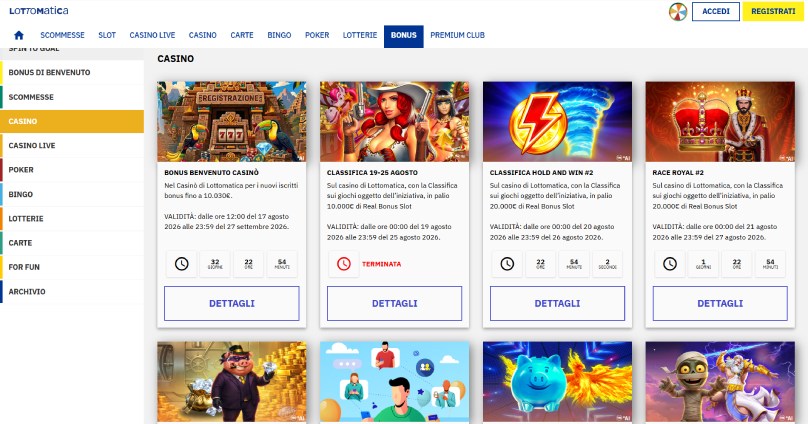Click the blue piggy bank phoenix thumbnail
Screen dimensions: 808x424
pyautogui.click(x=557, y=382)
